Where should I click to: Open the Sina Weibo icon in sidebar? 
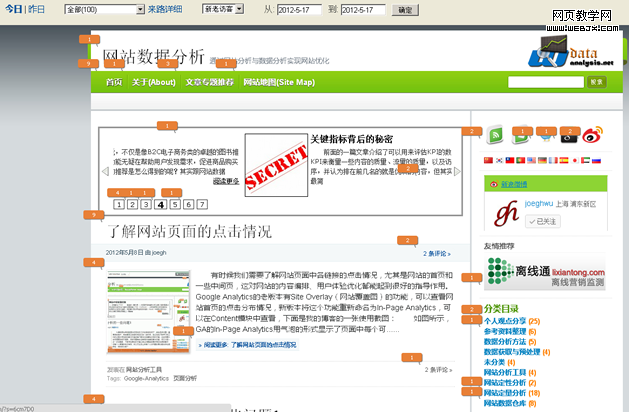tap(594, 137)
